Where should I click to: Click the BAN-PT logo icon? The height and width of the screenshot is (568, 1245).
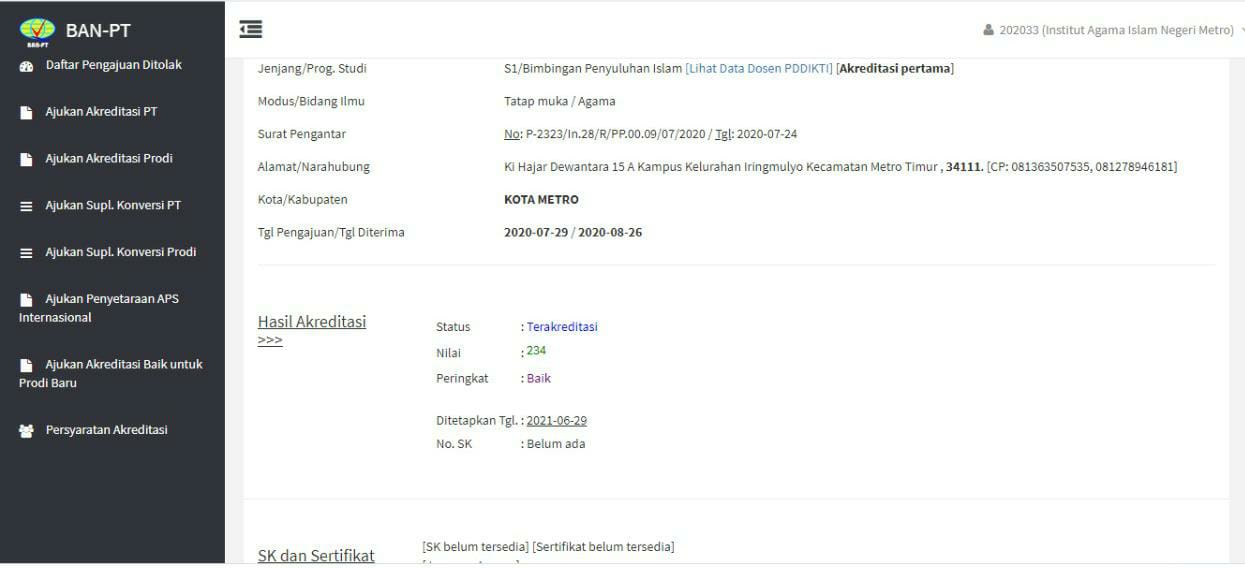tap(37, 31)
